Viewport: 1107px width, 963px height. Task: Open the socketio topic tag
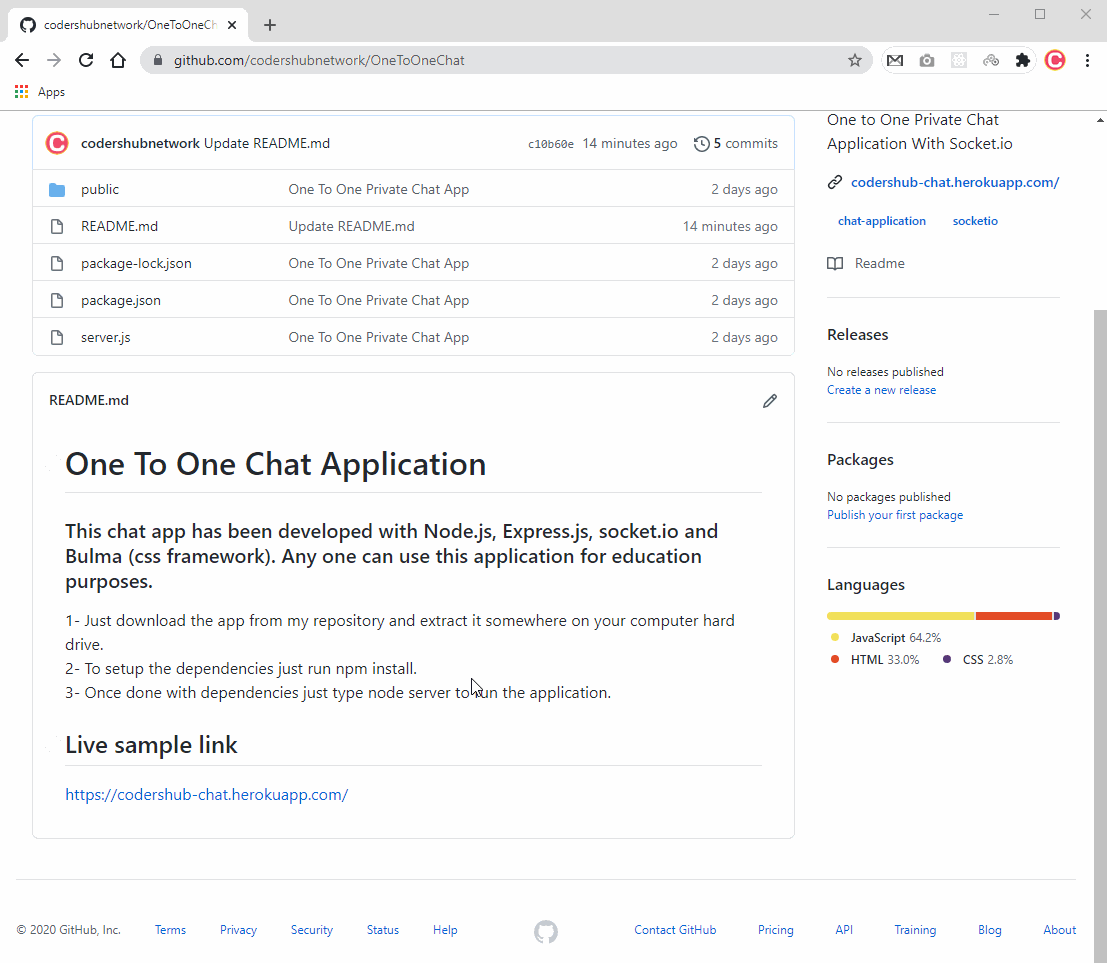[975, 221]
